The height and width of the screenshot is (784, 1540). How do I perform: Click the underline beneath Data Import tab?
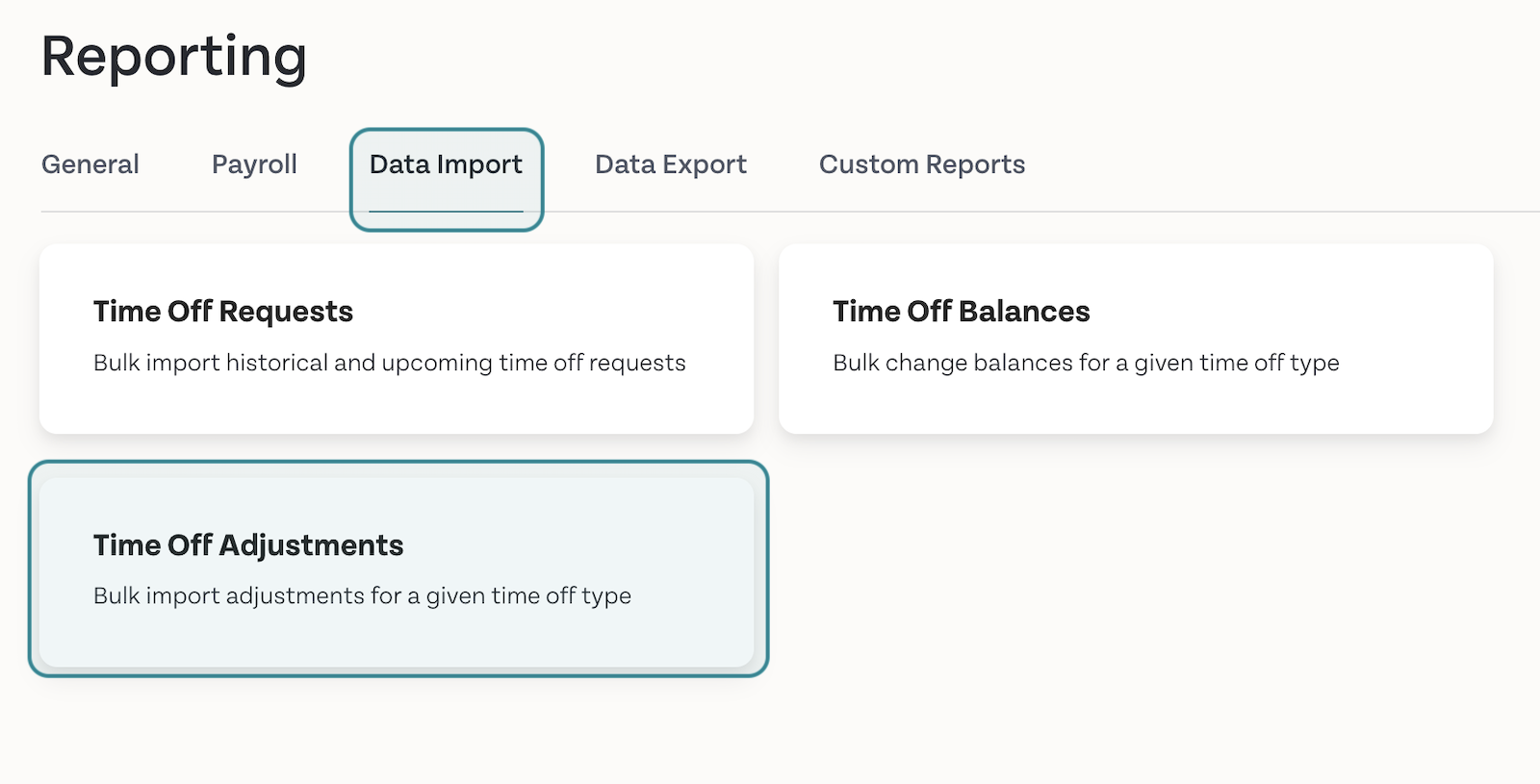coord(446,211)
